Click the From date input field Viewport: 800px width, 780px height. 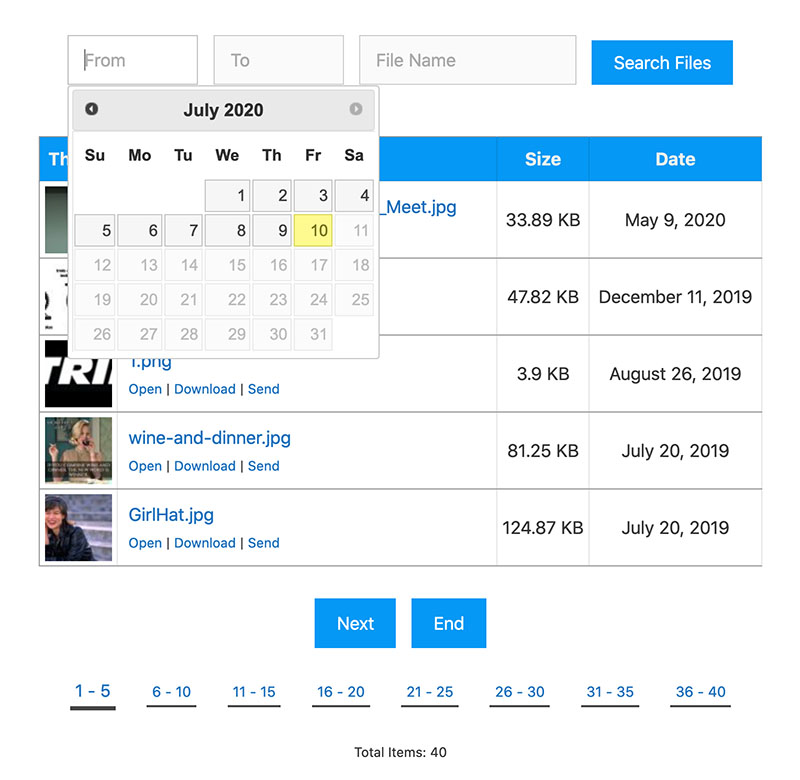point(133,60)
